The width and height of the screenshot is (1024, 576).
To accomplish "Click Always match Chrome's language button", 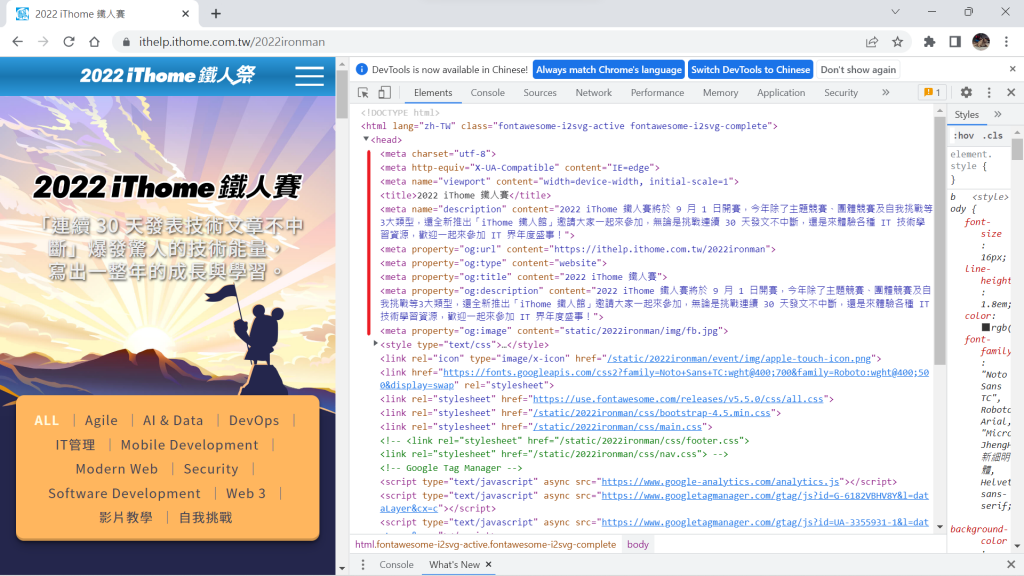I will point(609,69).
